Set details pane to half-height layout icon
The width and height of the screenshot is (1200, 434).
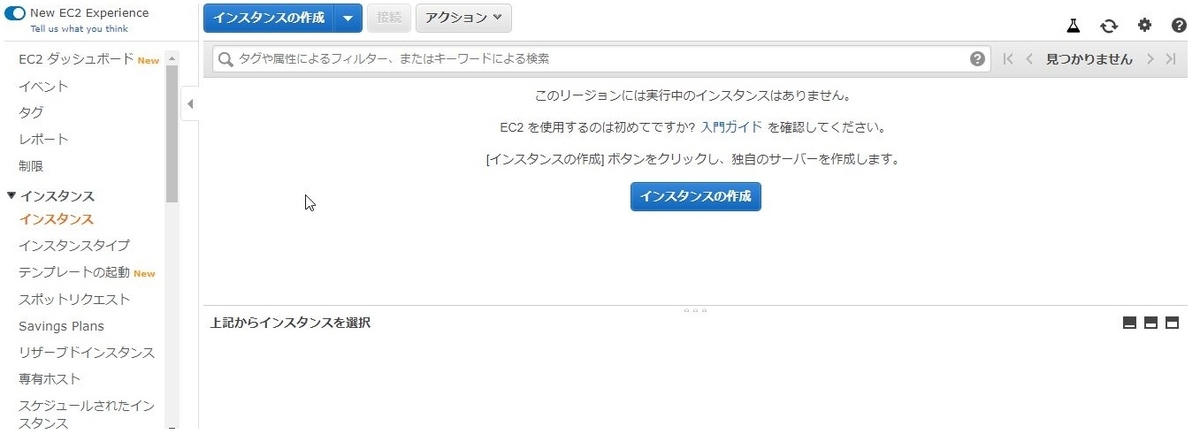[x=1150, y=323]
